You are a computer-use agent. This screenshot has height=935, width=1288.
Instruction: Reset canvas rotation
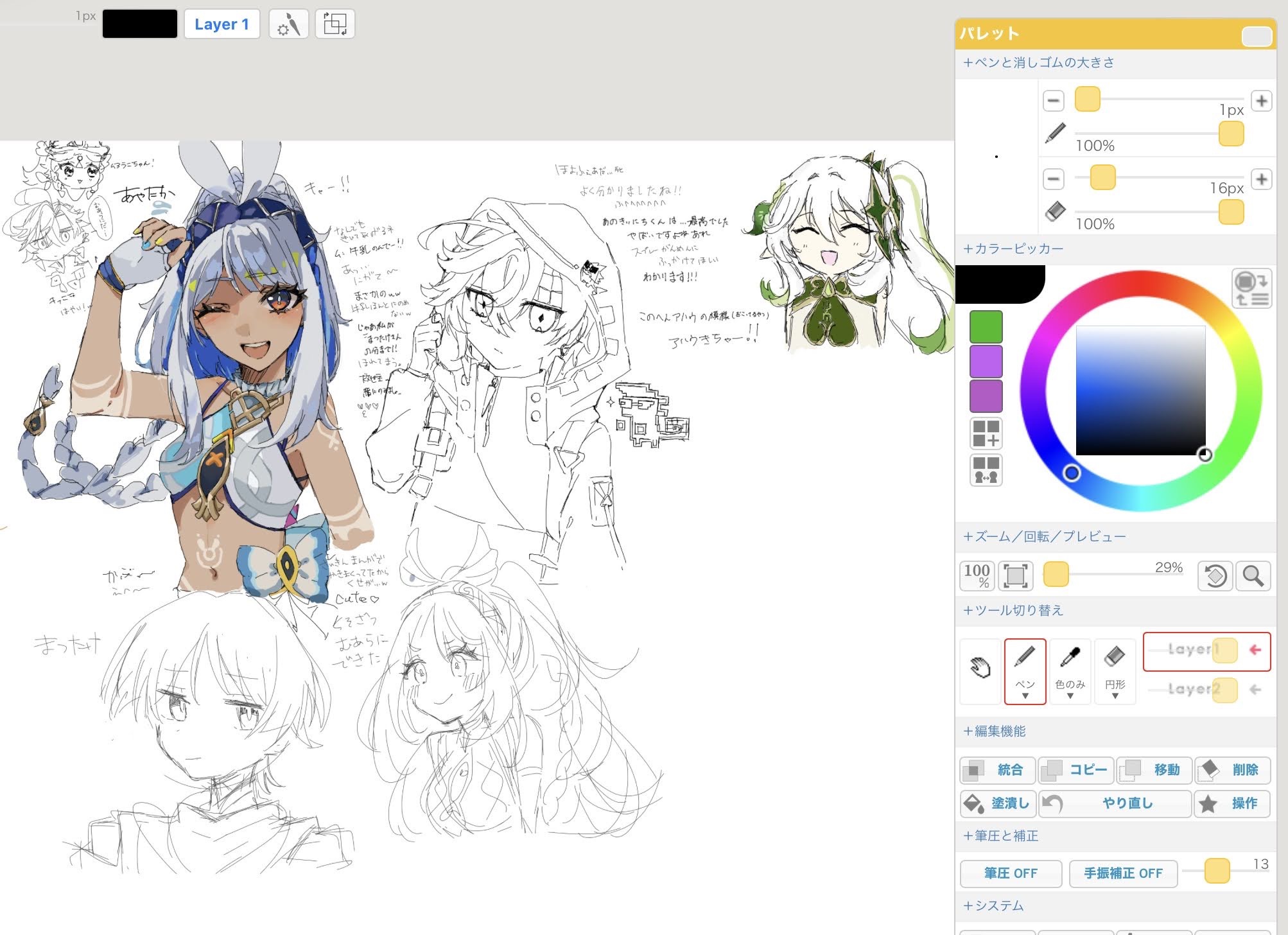[x=1215, y=576]
